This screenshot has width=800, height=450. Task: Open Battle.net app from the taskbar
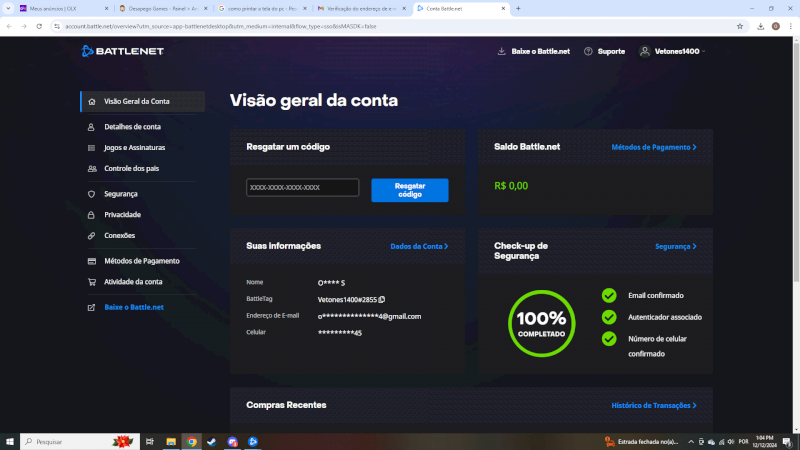tap(253, 442)
